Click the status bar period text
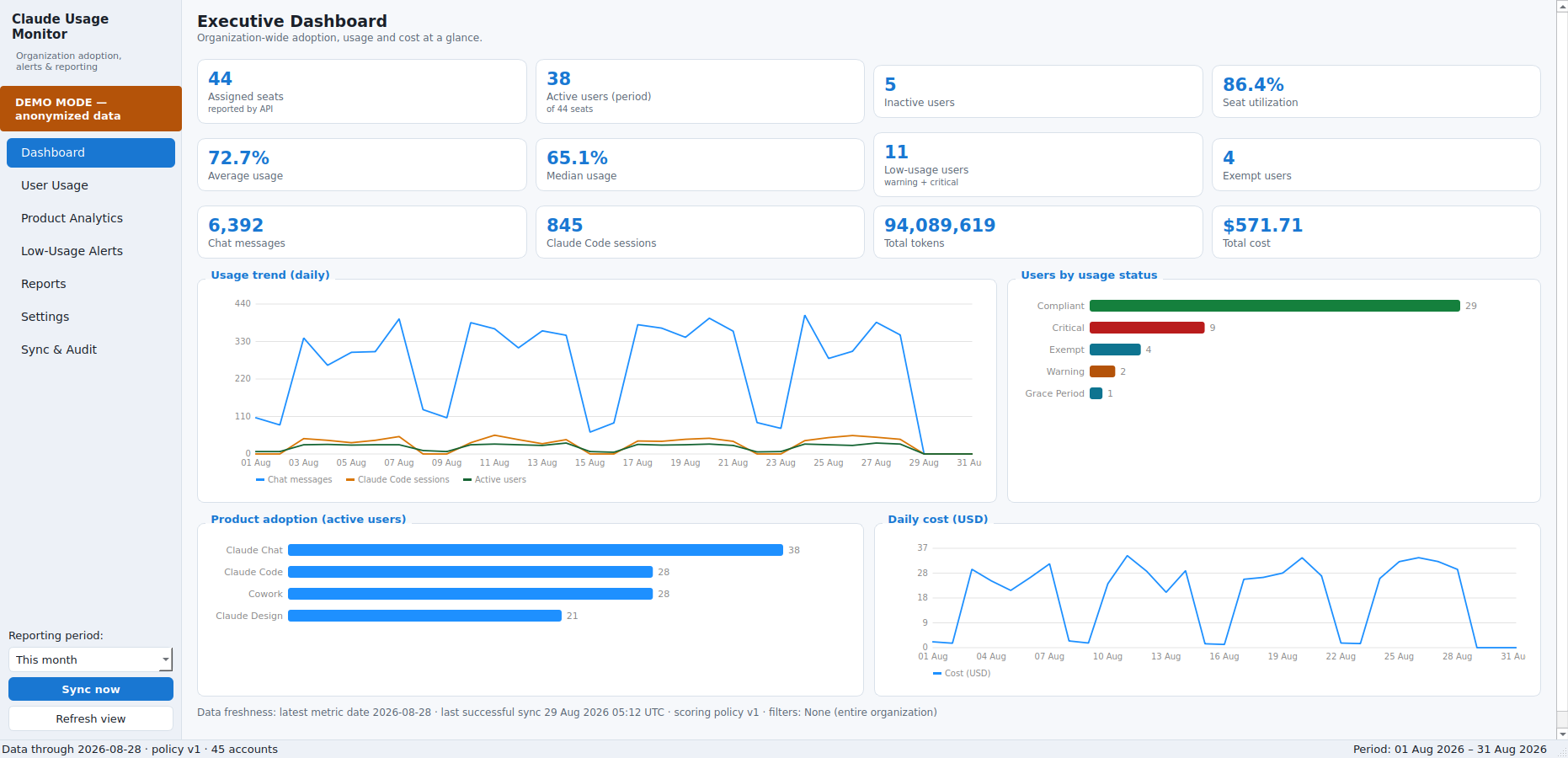Image resolution: width=1568 pixels, height=758 pixels. [1450, 749]
